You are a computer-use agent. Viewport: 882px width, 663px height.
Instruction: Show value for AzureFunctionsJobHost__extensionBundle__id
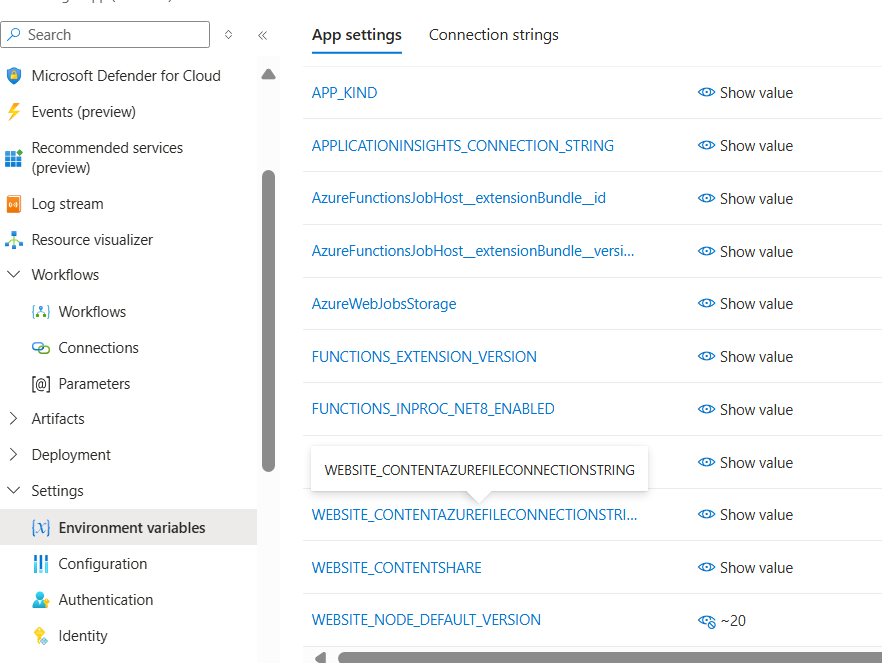tap(745, 199)
